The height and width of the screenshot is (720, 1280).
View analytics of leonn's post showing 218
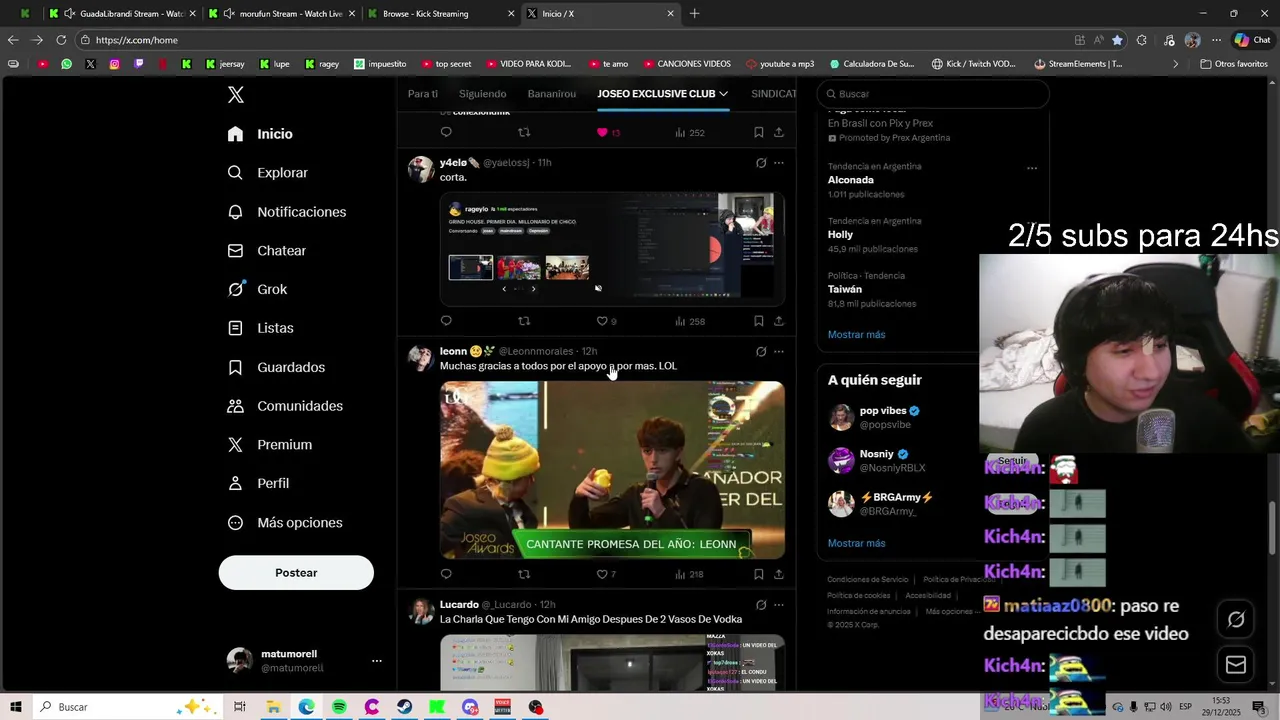click(690, 574)
